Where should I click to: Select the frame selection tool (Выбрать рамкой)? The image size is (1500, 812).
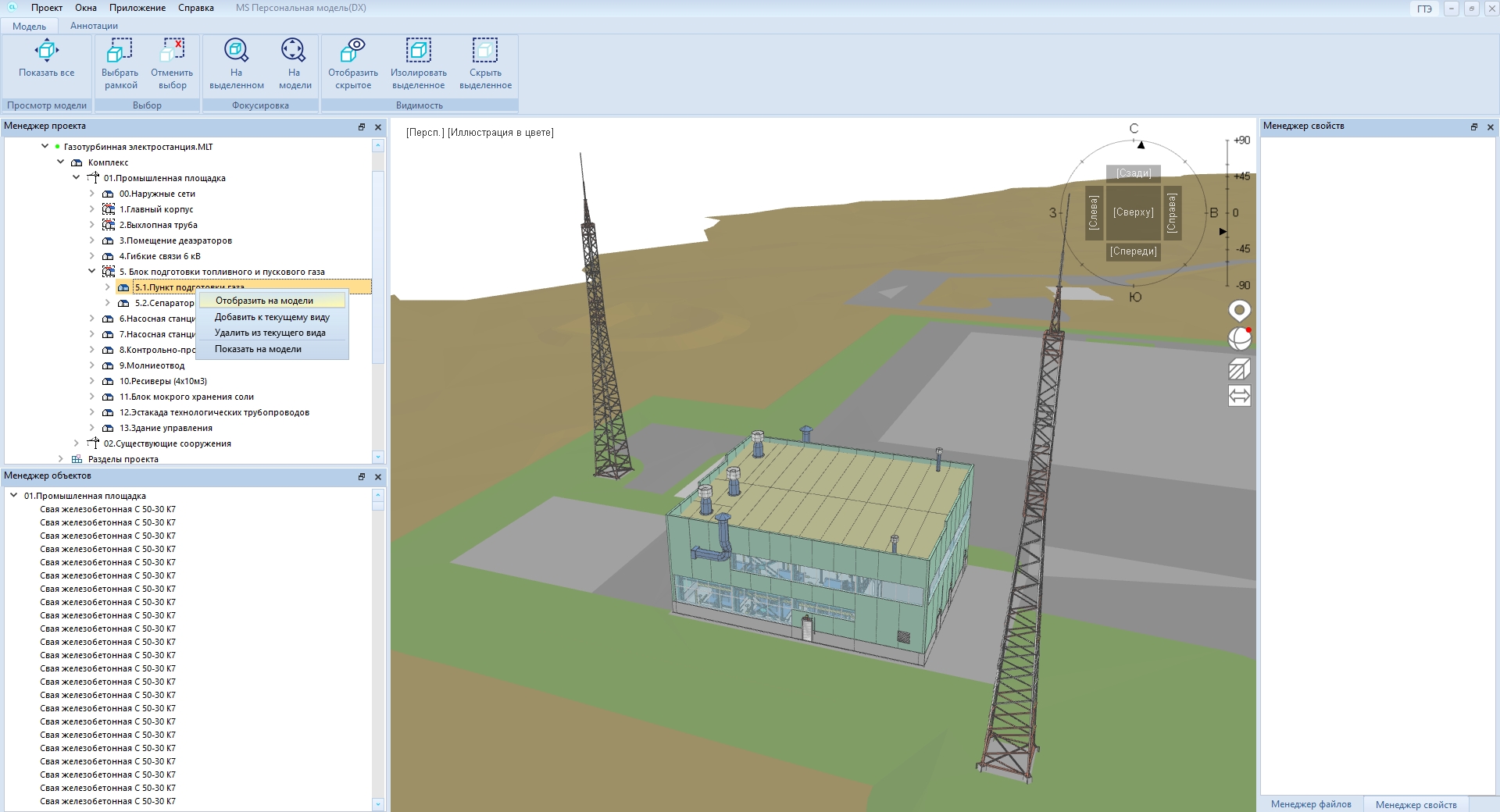[120, 52]
